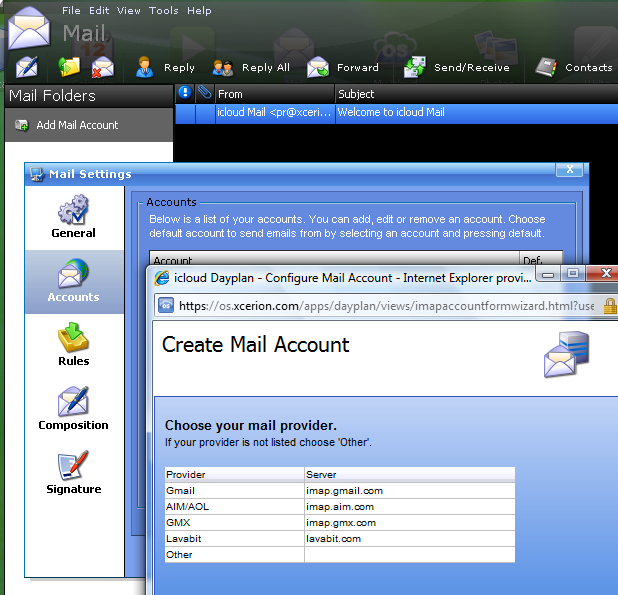This screenshot has width=618, height=595.
Task: Open the File menu
Action: point(71,11)
